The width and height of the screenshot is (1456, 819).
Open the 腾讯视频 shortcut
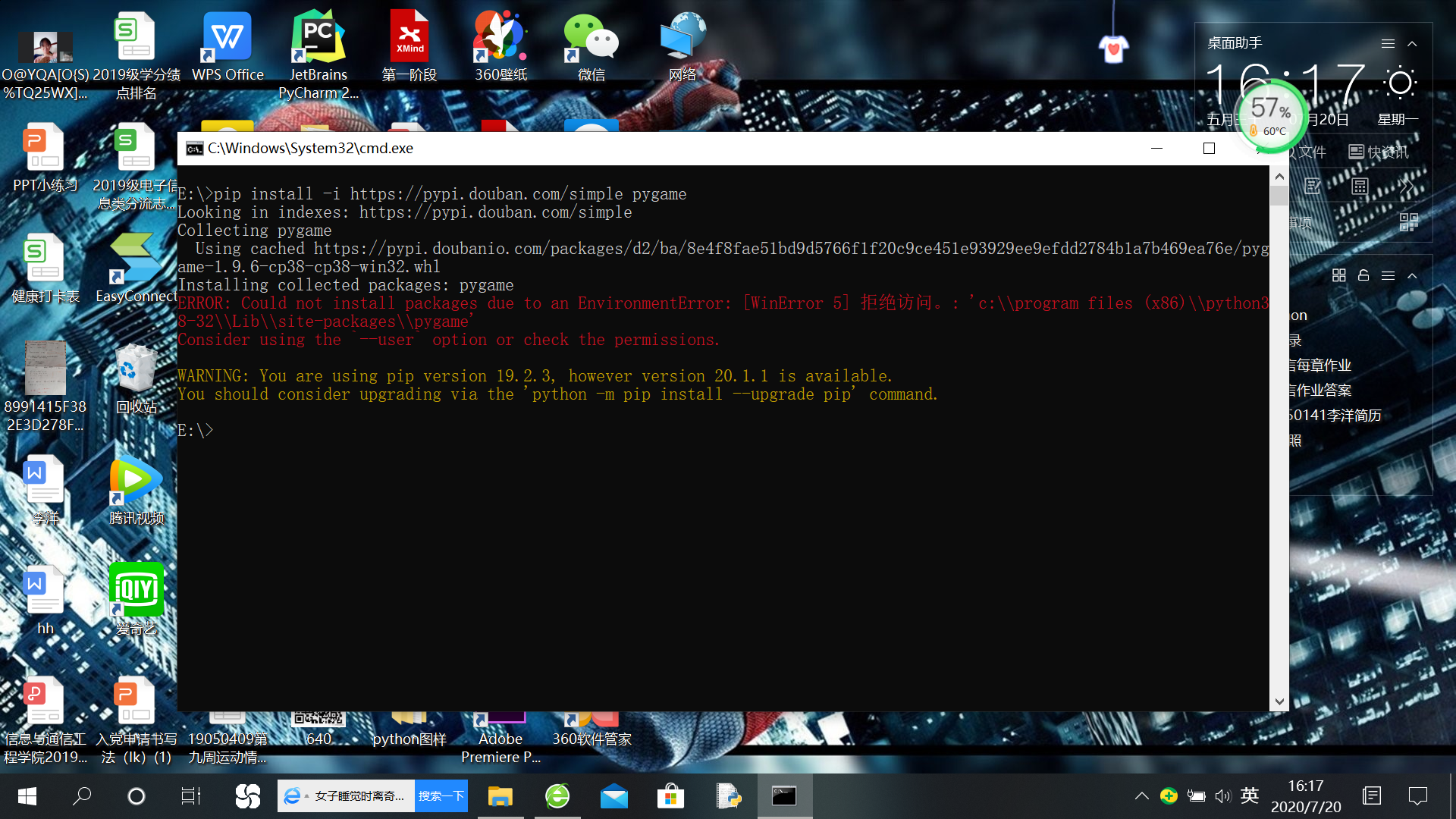pos(136,490)
